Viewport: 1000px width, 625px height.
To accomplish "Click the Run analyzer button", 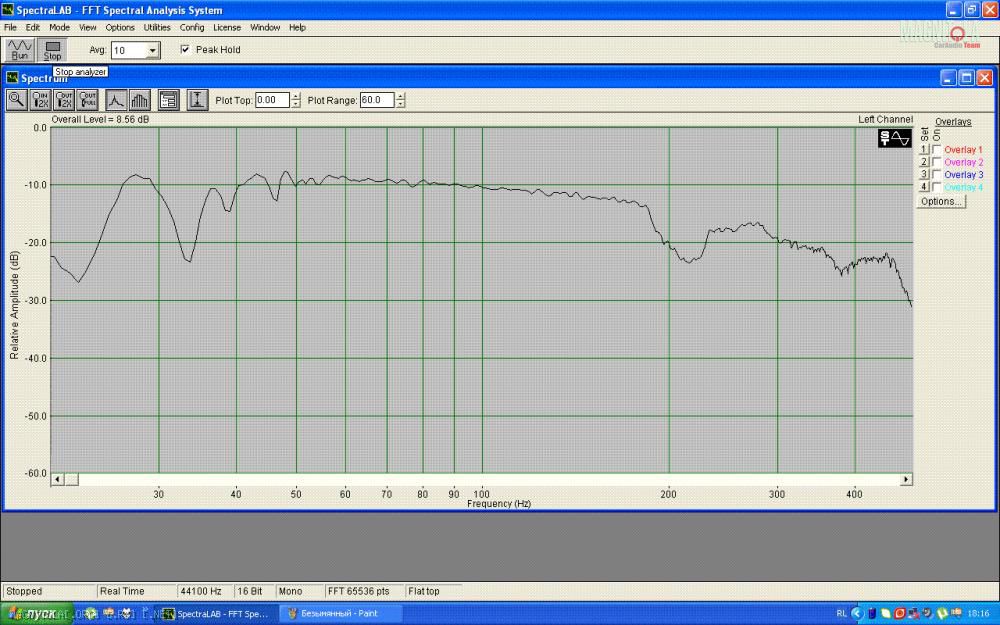I will [x=19, y=50].
